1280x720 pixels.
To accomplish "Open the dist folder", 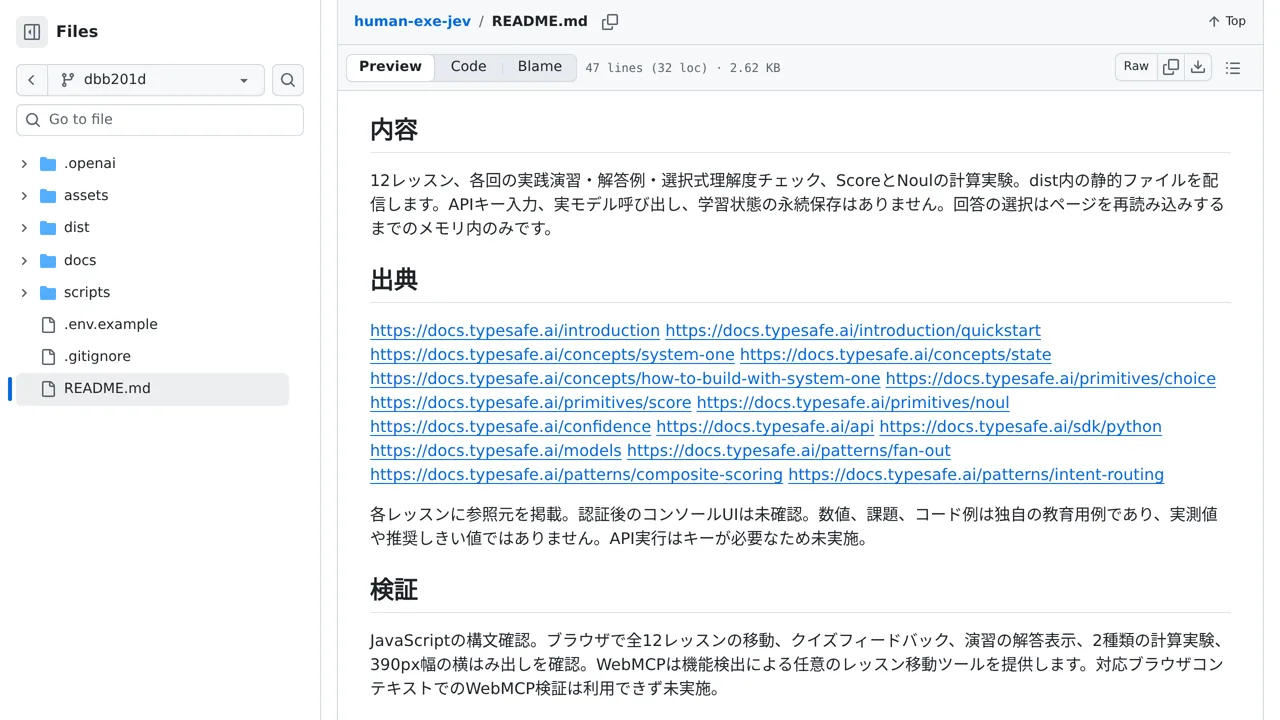I will [x=77, y=228].
